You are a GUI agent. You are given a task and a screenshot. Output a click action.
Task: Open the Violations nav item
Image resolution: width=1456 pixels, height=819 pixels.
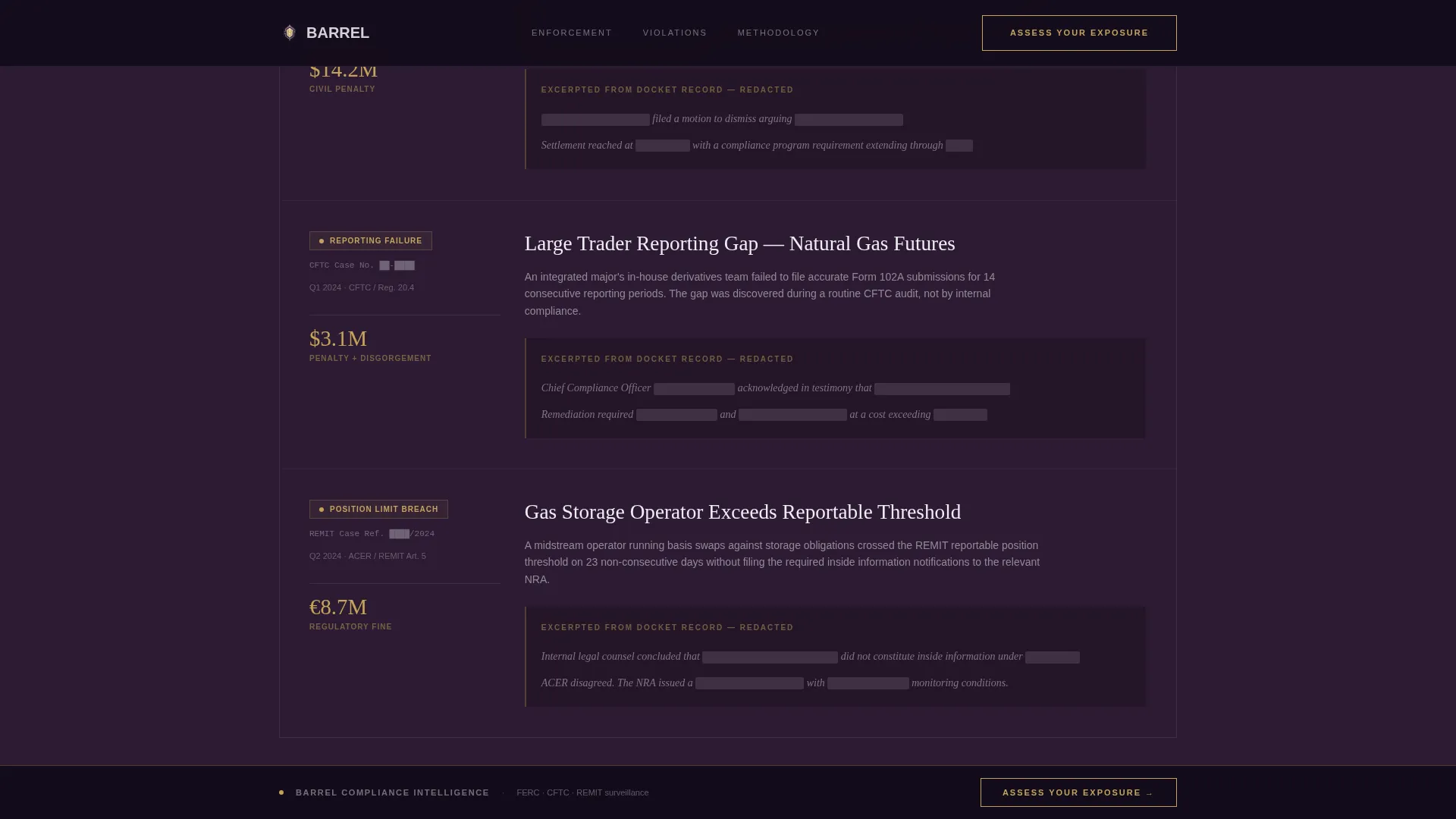pyautogui.click(x=675, y=33)
